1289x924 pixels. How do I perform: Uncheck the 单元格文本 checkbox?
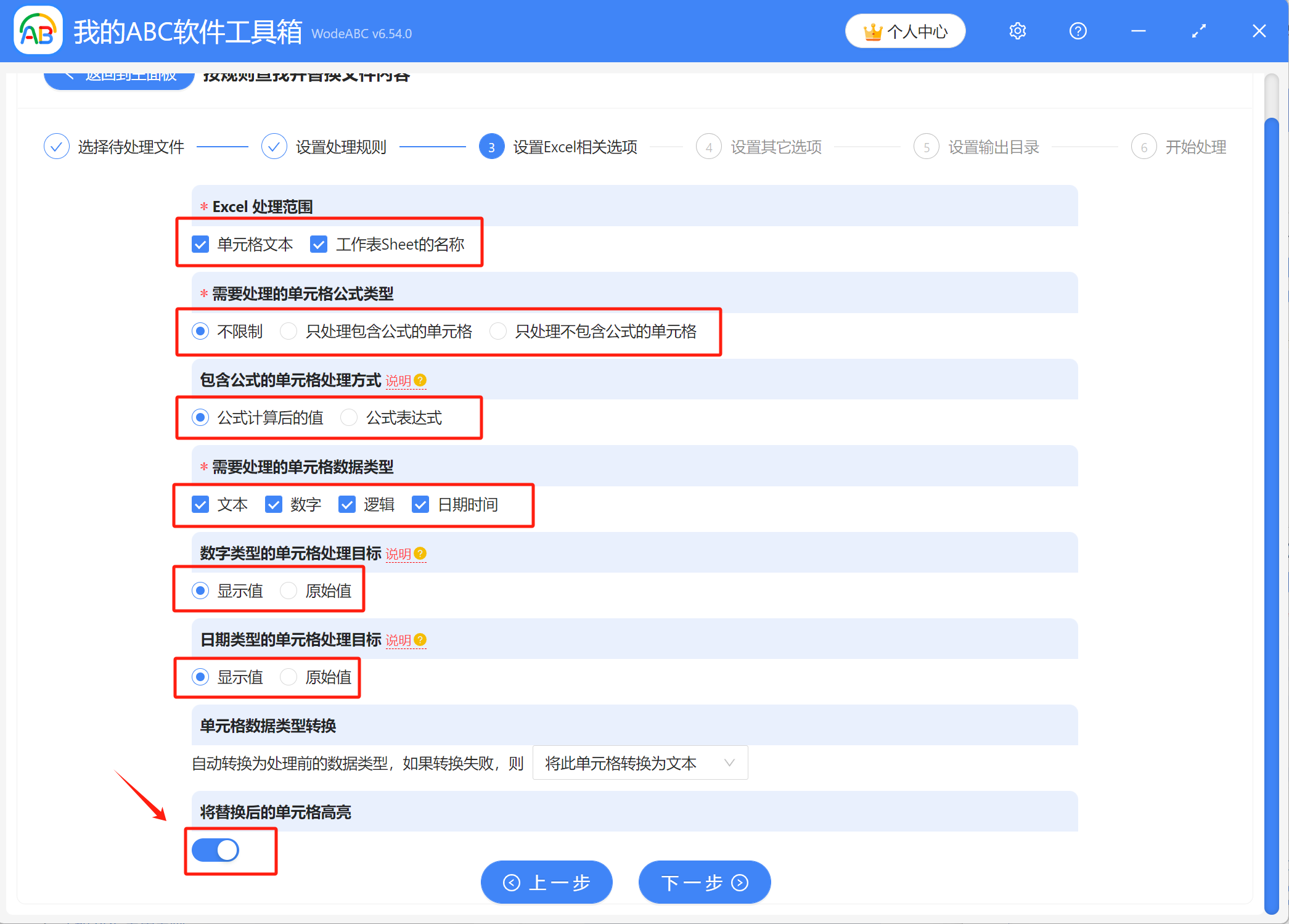200,245
